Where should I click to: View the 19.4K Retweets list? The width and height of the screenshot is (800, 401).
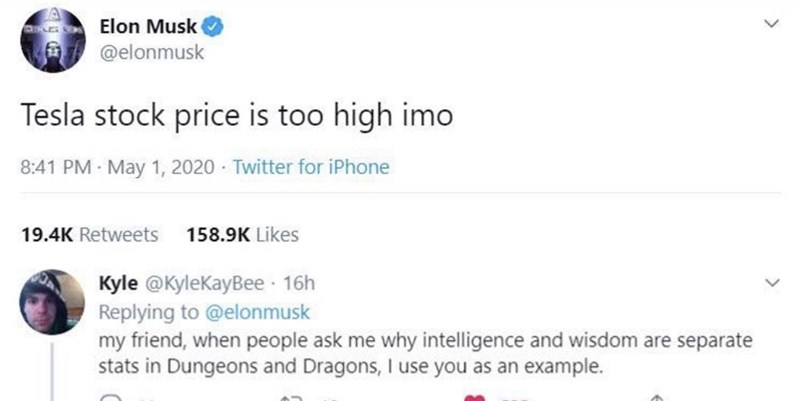(88, 235)
